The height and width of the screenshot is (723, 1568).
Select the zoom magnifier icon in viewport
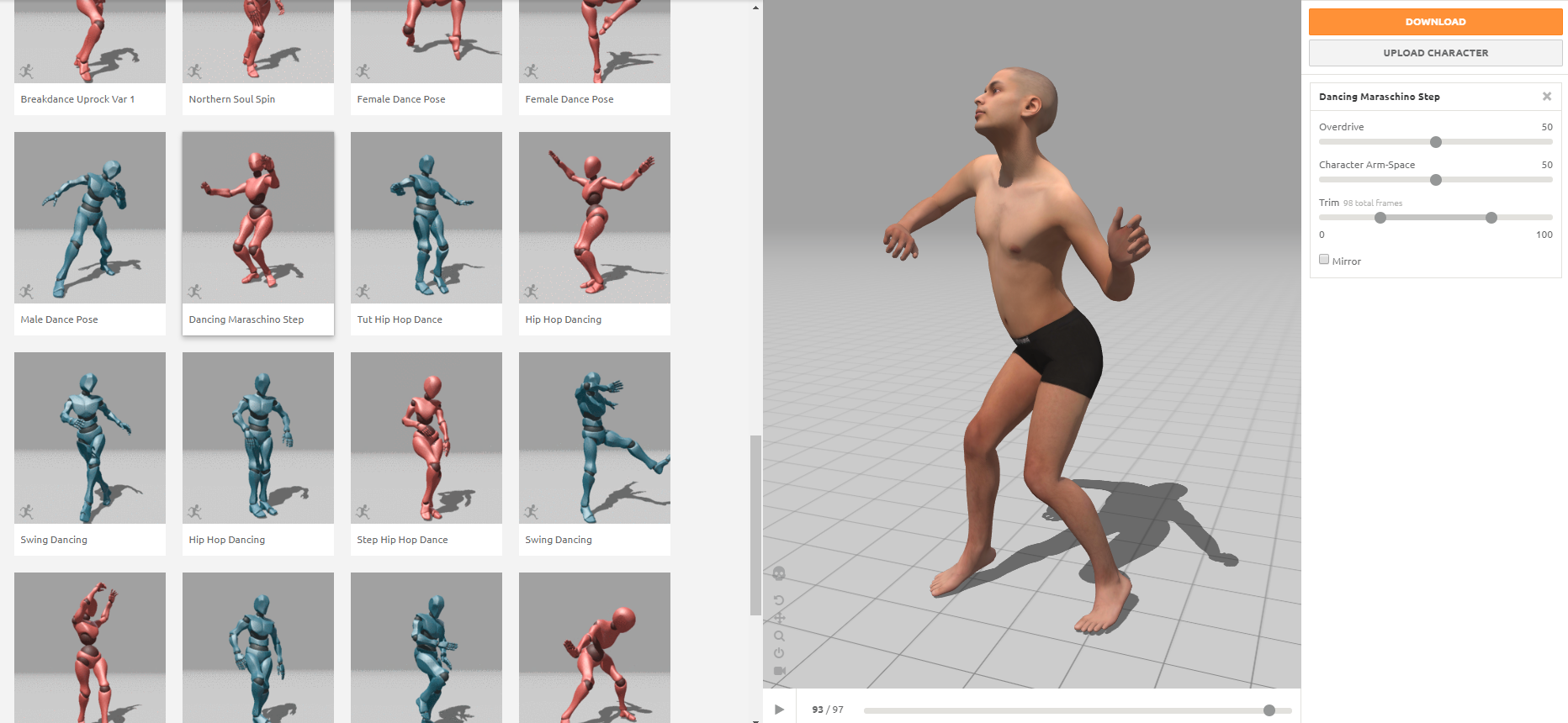point(779,636)
